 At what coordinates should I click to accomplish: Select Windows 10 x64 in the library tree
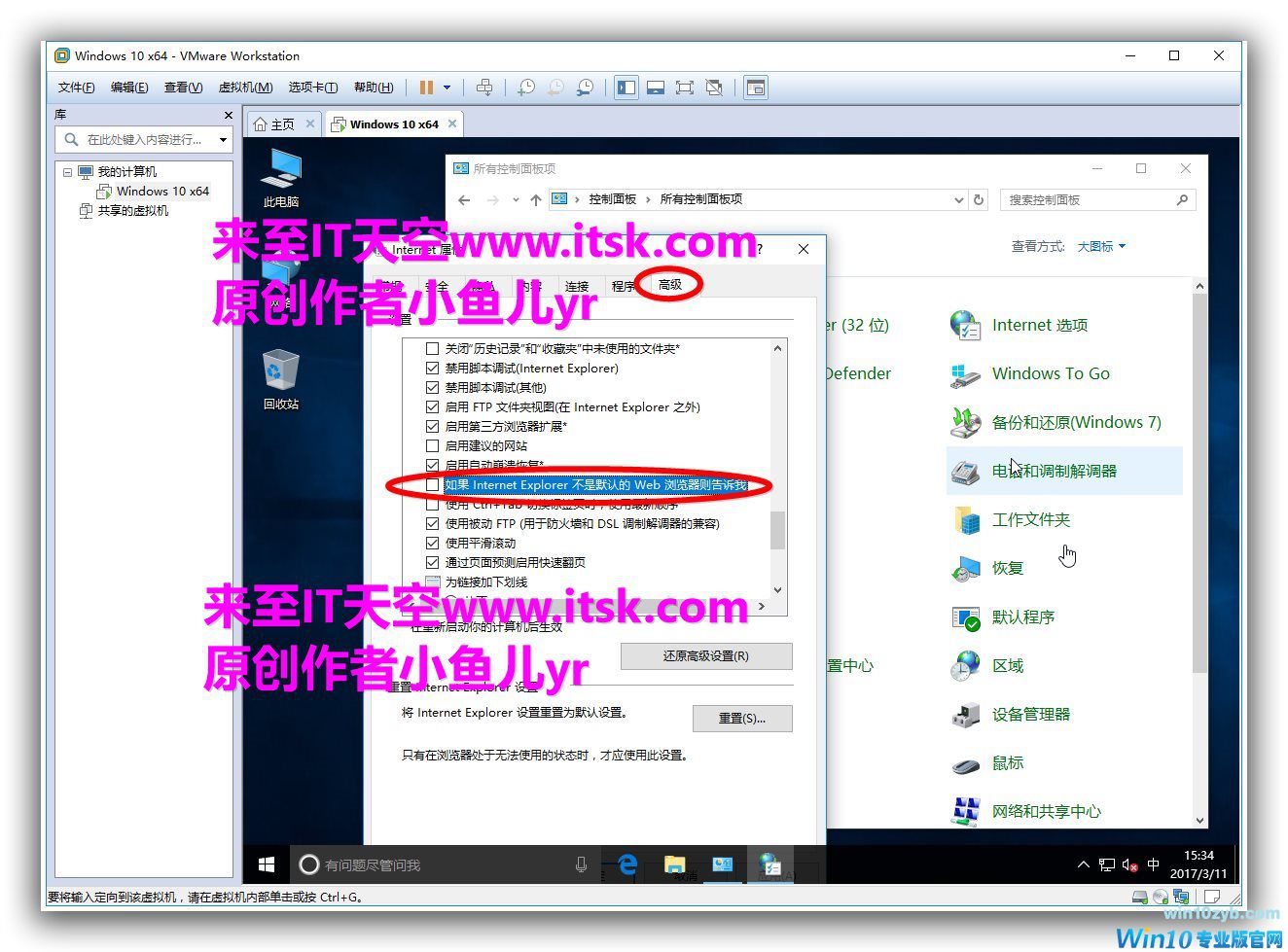pos(153,192)
